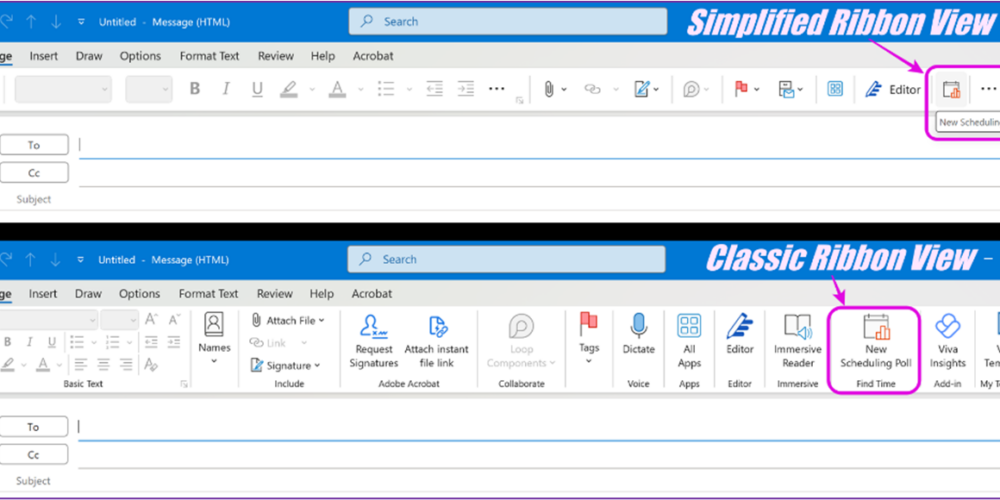Screen dimensions: 1000x500
Task: Click the scheduling poll icon in simplified ribbon
Action: tap(951, 90)
